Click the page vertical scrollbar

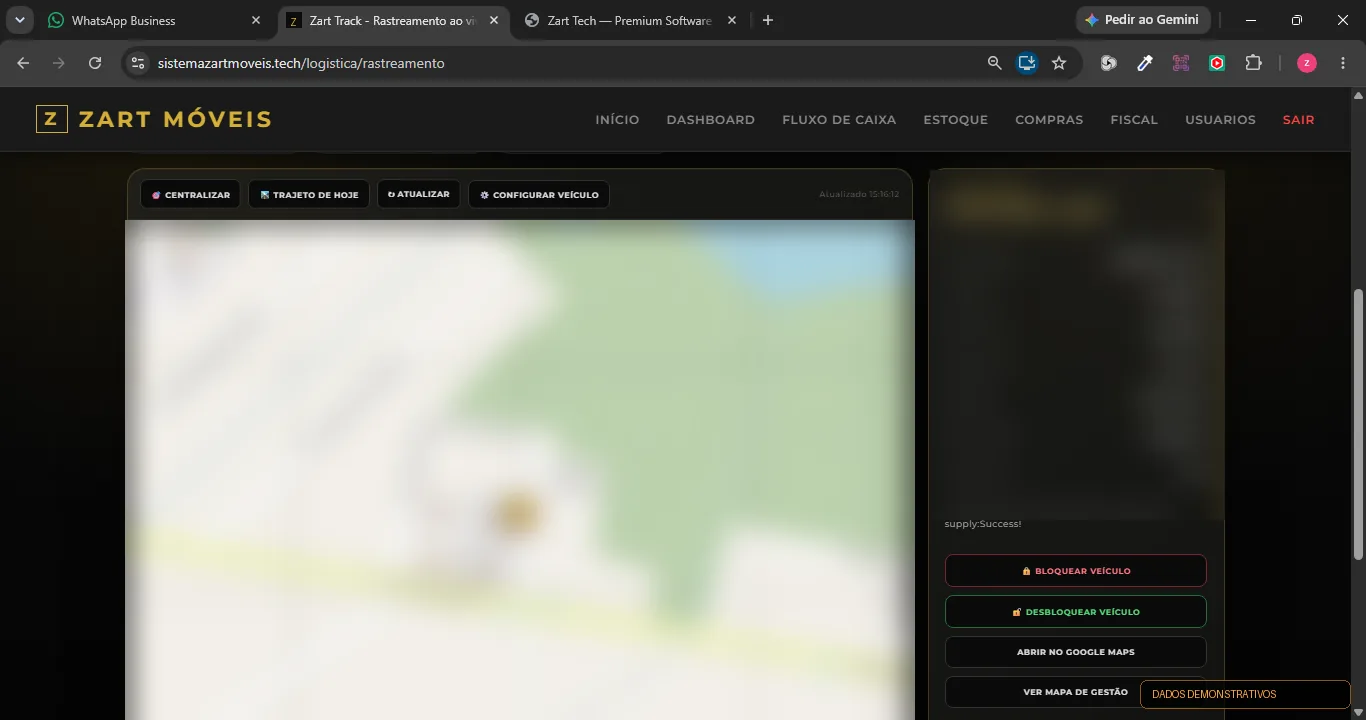click(1358, 424)
